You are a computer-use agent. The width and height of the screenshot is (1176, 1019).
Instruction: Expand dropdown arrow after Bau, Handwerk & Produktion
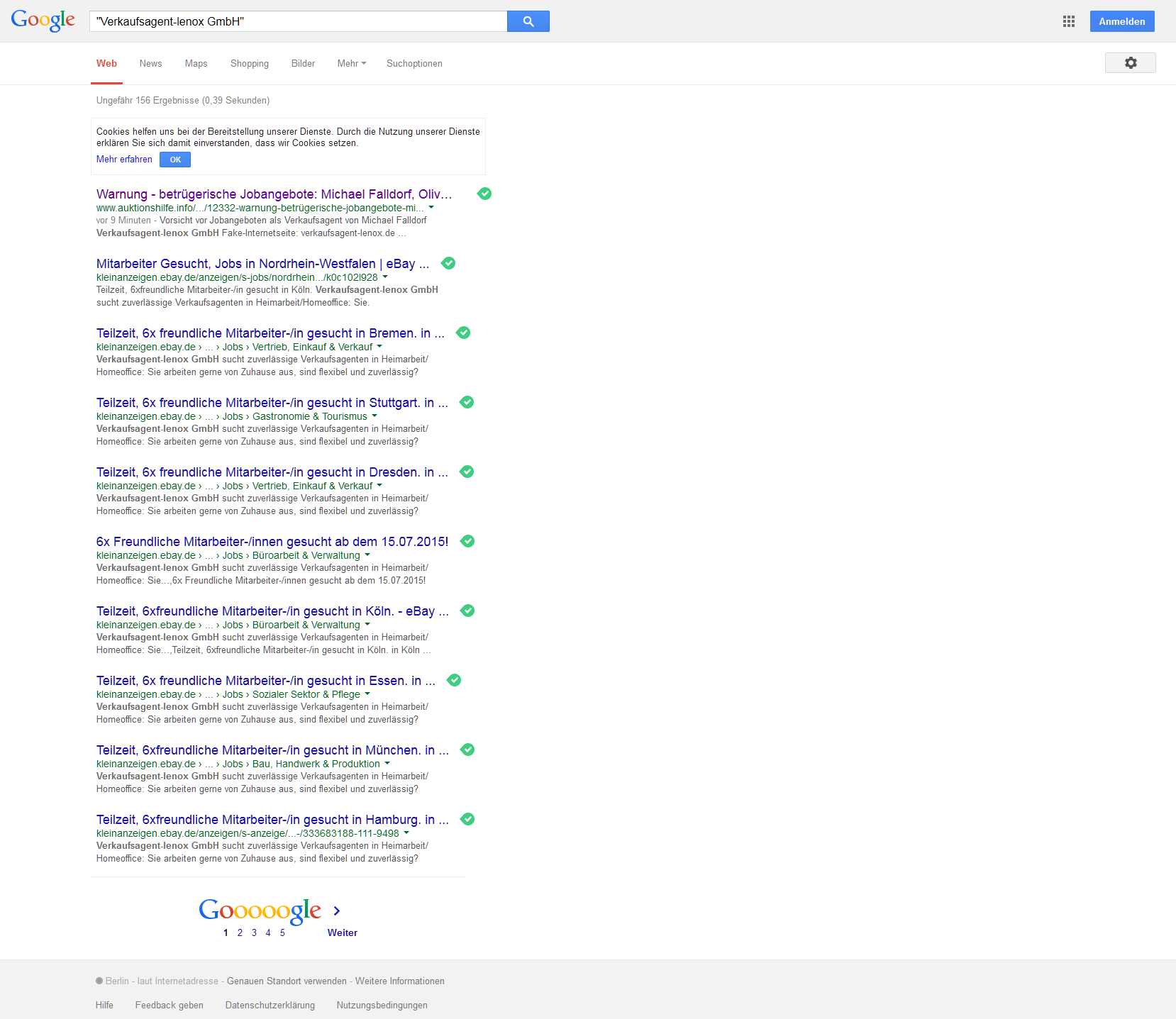[387, 764]
